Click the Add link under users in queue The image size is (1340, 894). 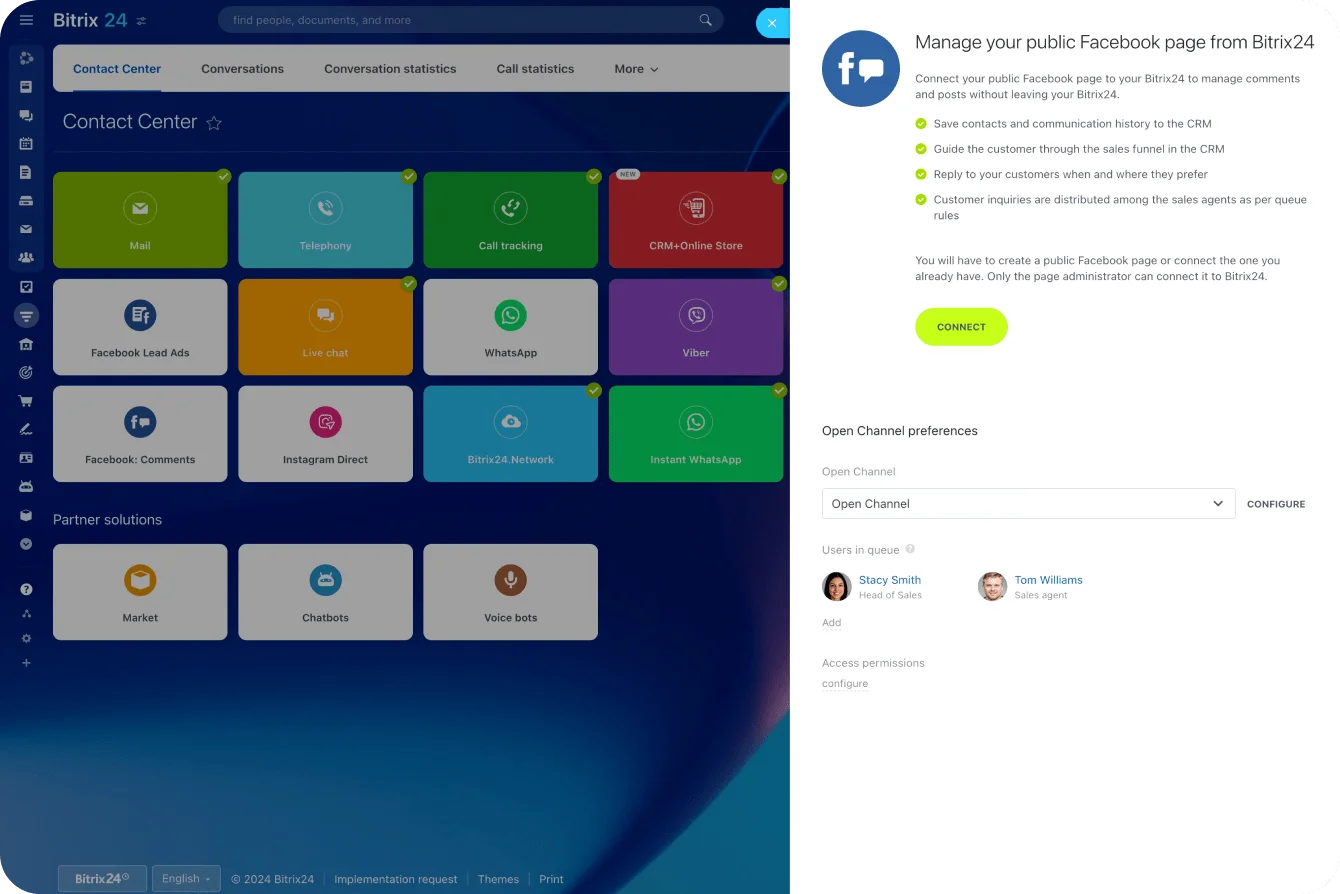[831, 623]
